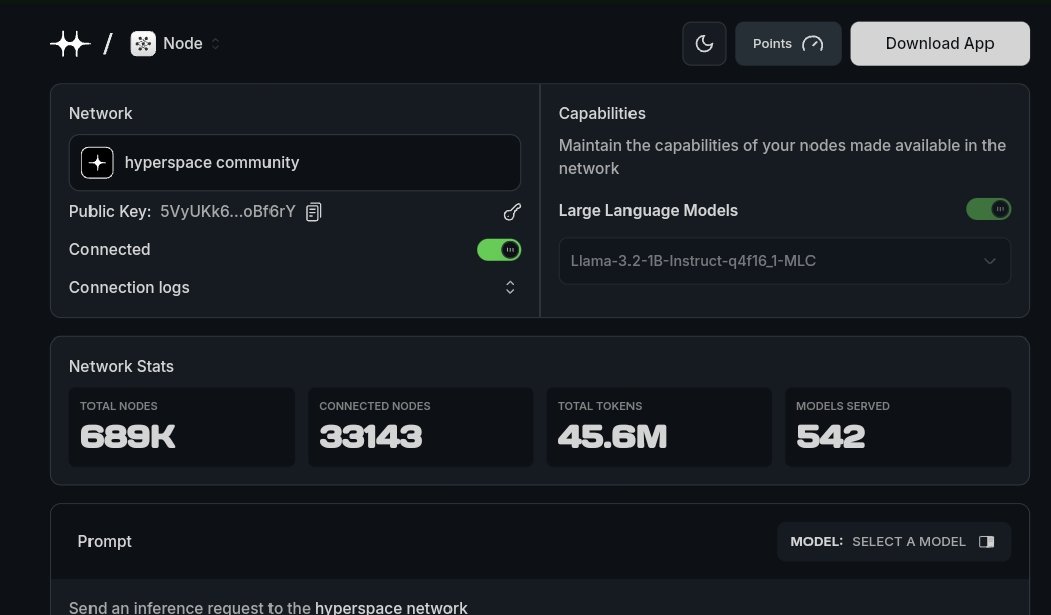Open the Node switcher dropdown
This screenshot has width=1051, height=615.
(215, 44)
